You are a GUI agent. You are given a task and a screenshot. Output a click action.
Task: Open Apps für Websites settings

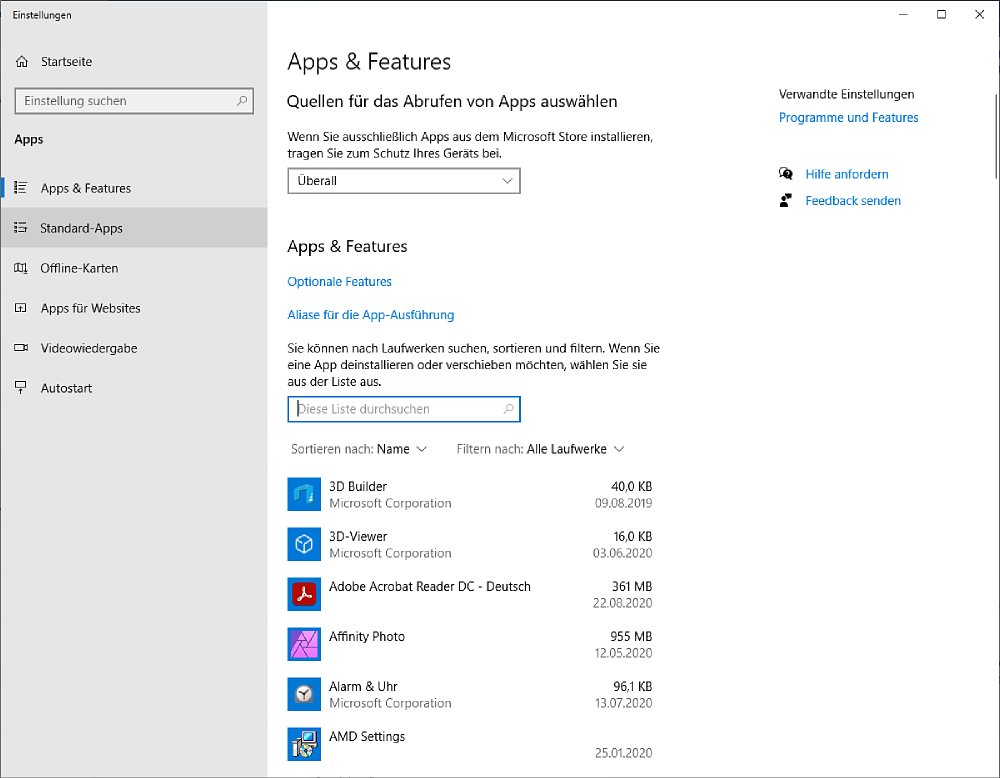(x=134, y=308)
